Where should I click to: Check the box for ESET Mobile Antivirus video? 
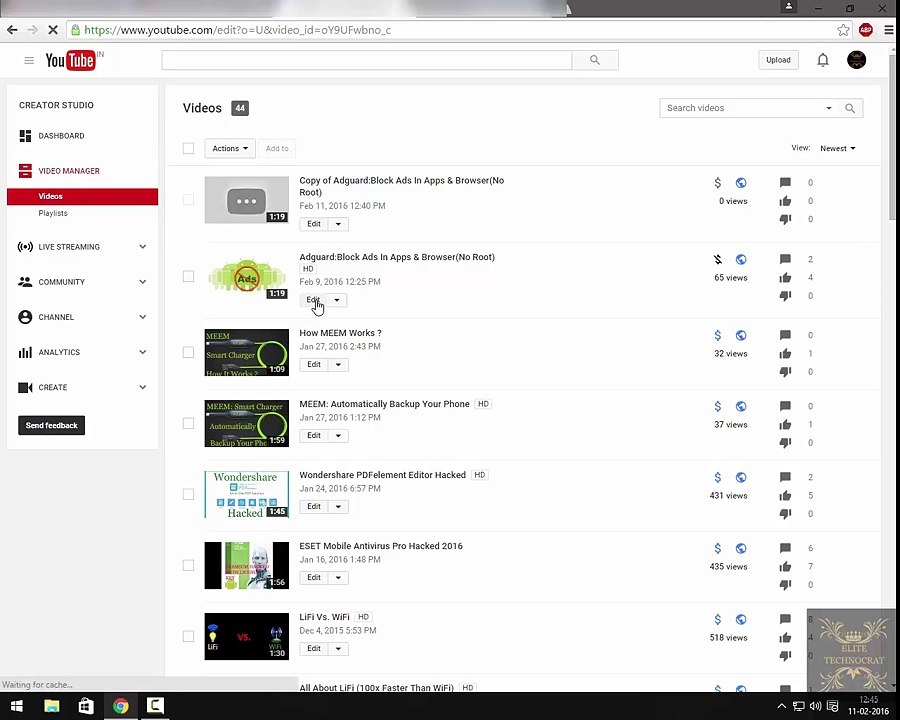[x=188, y=565]
